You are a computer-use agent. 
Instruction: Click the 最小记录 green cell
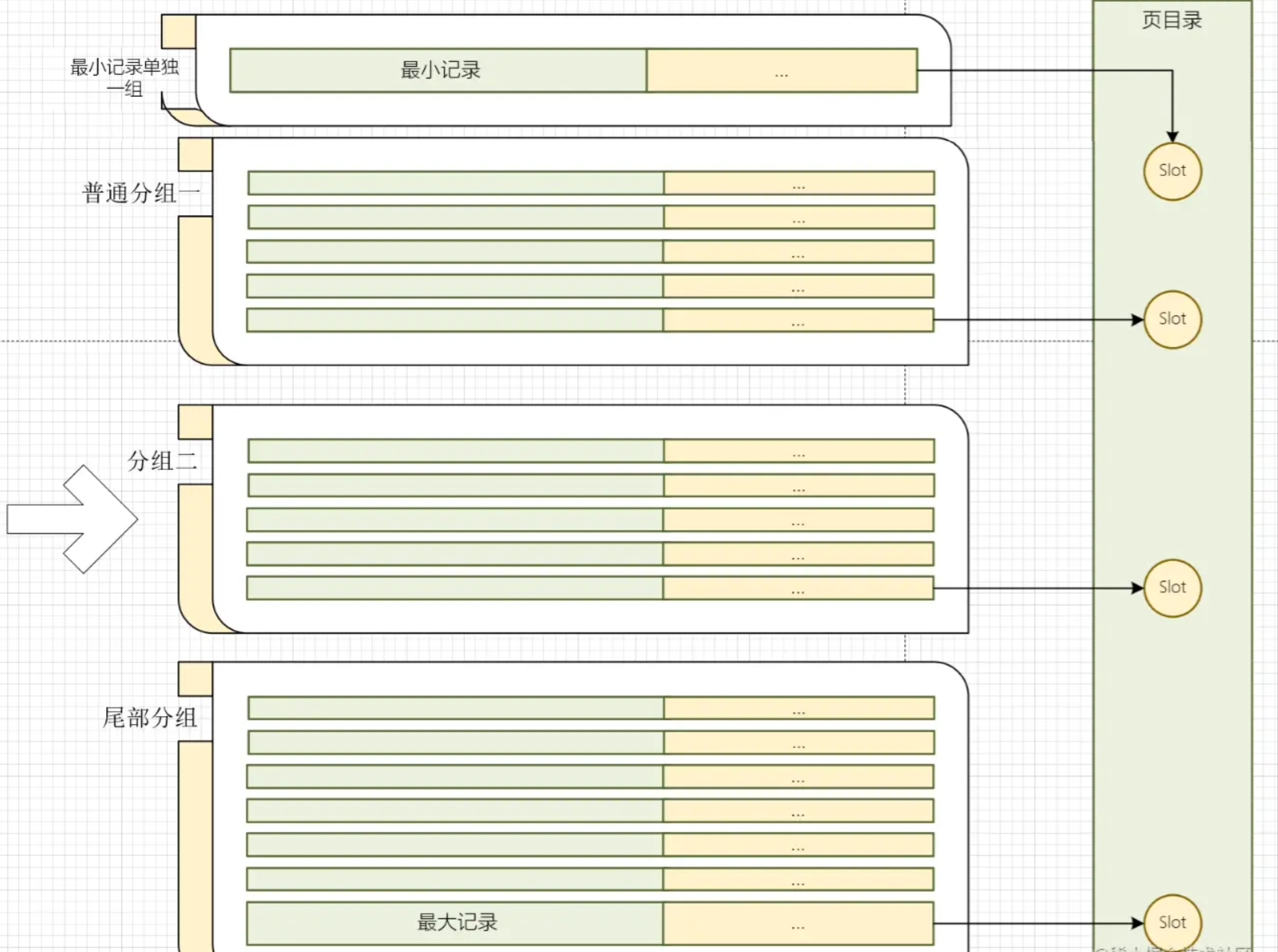[x=438, y=70]
